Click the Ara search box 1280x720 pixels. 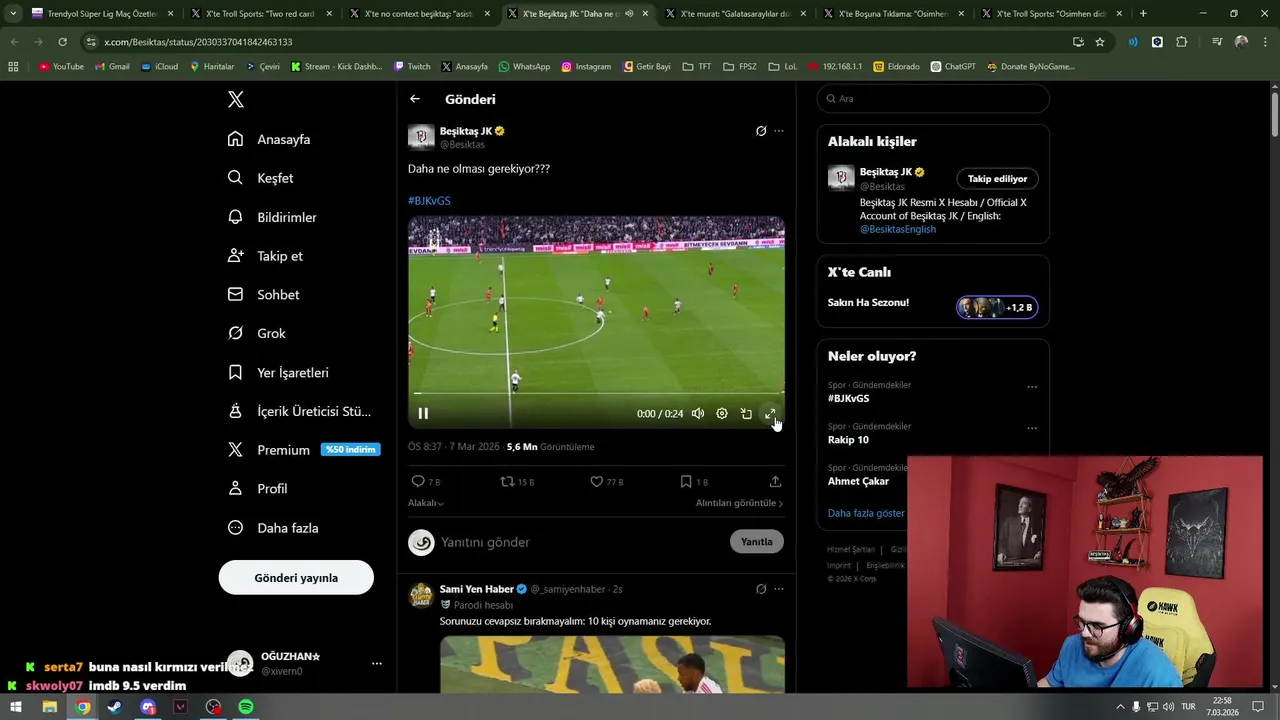[x=933, y=99]
